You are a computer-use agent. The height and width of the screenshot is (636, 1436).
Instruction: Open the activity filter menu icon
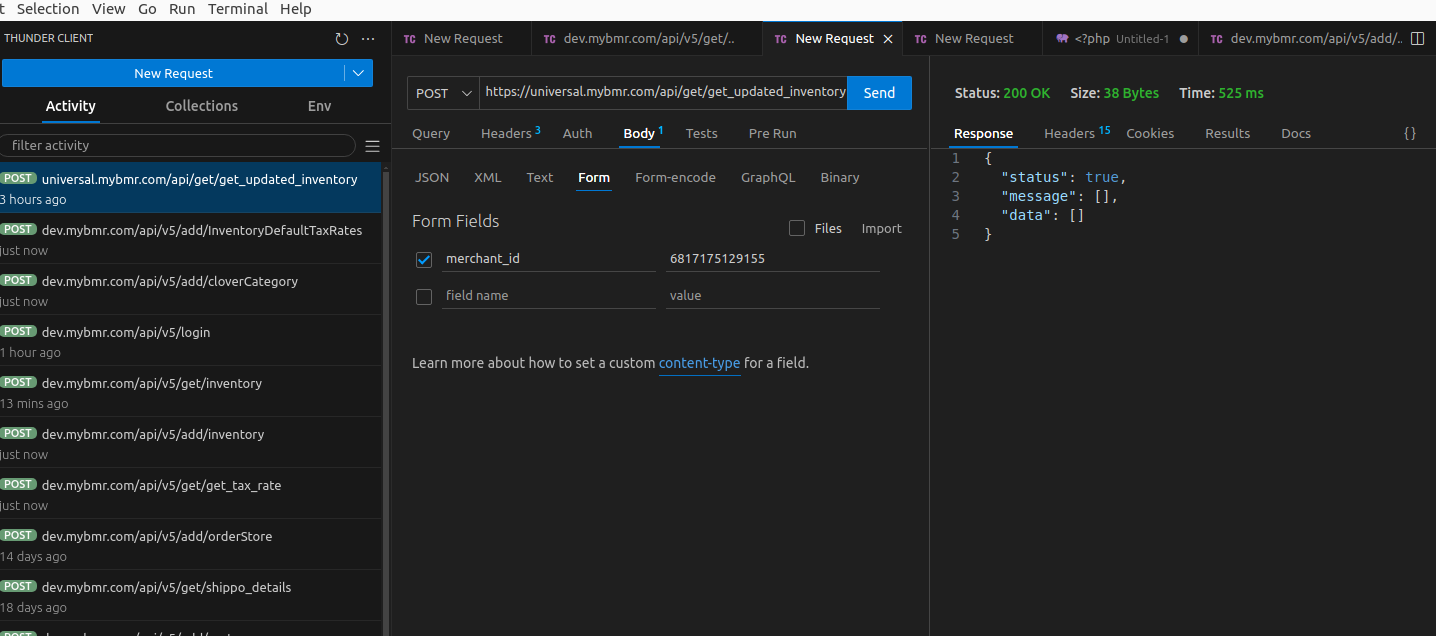[372, 146]
